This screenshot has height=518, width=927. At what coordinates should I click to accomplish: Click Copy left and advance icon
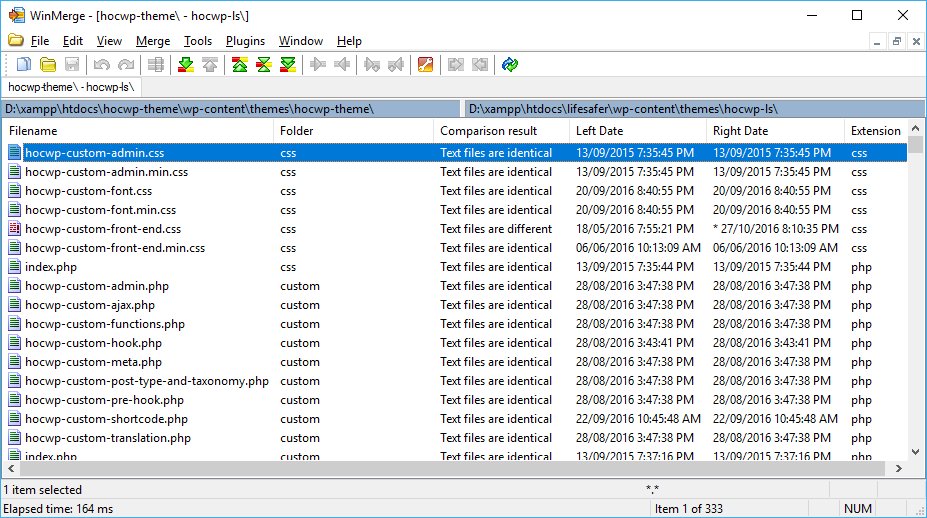pyautogui.click(x=396, y=64)
